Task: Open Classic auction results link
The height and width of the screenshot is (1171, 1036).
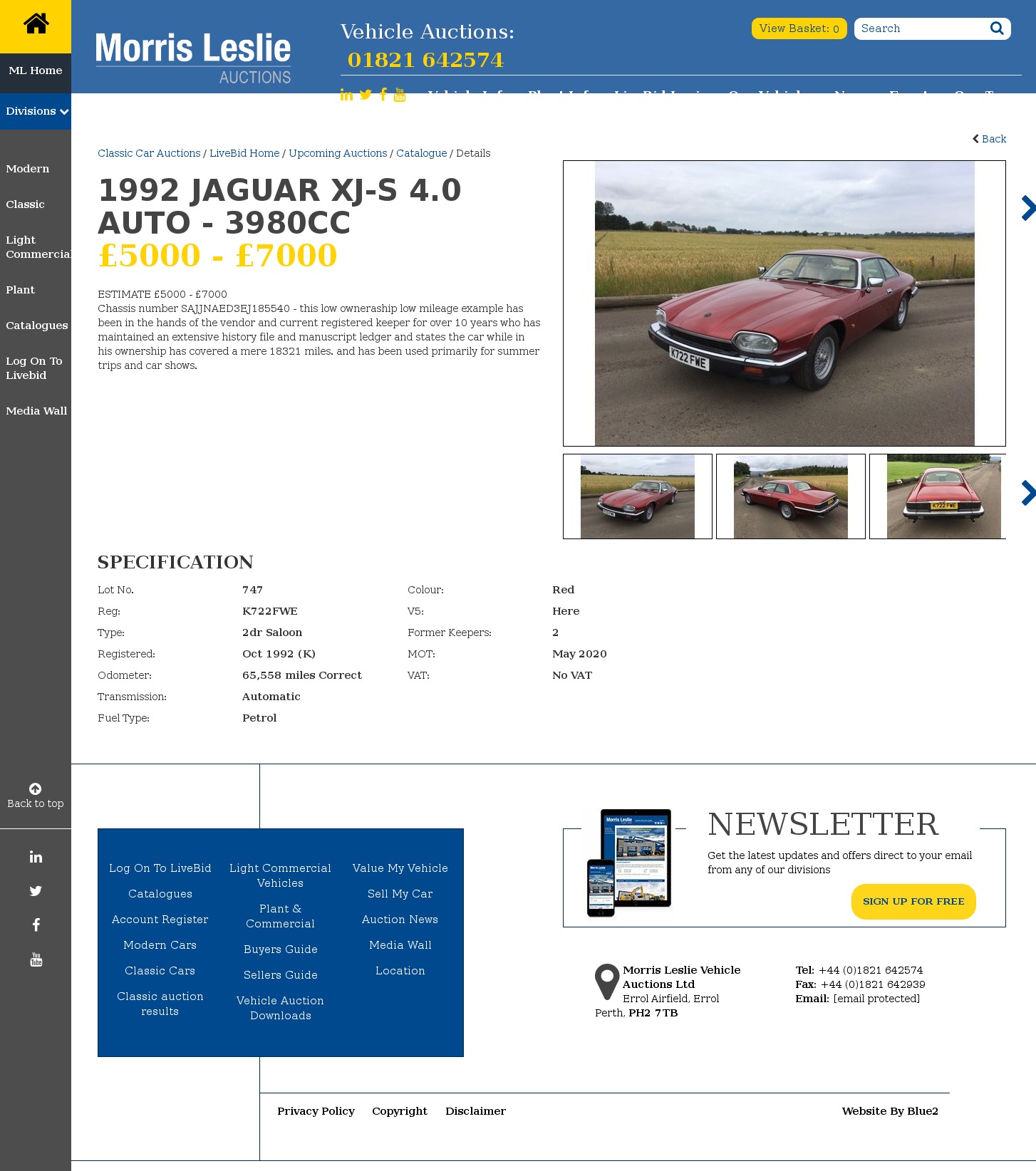Action: coord(160,1004)
